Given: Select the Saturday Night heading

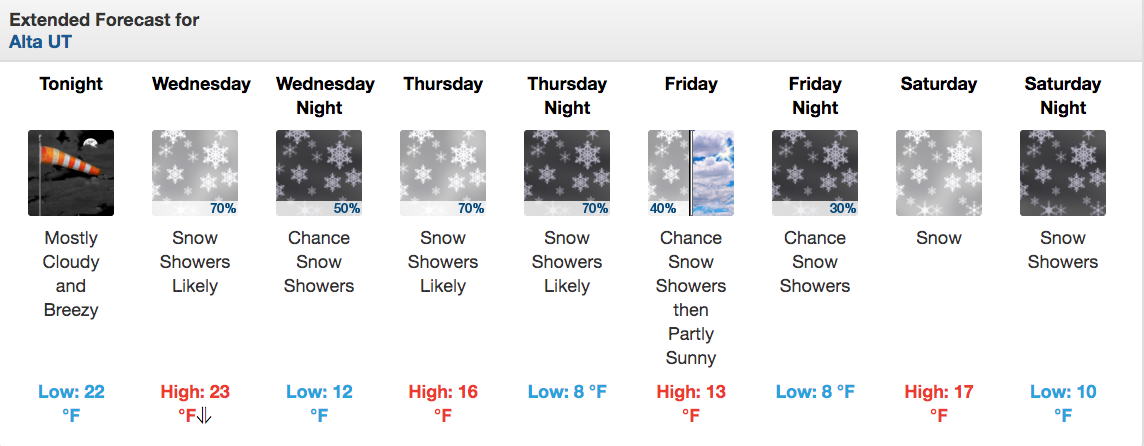Looking at the screenshot, I should [1063, 96].
